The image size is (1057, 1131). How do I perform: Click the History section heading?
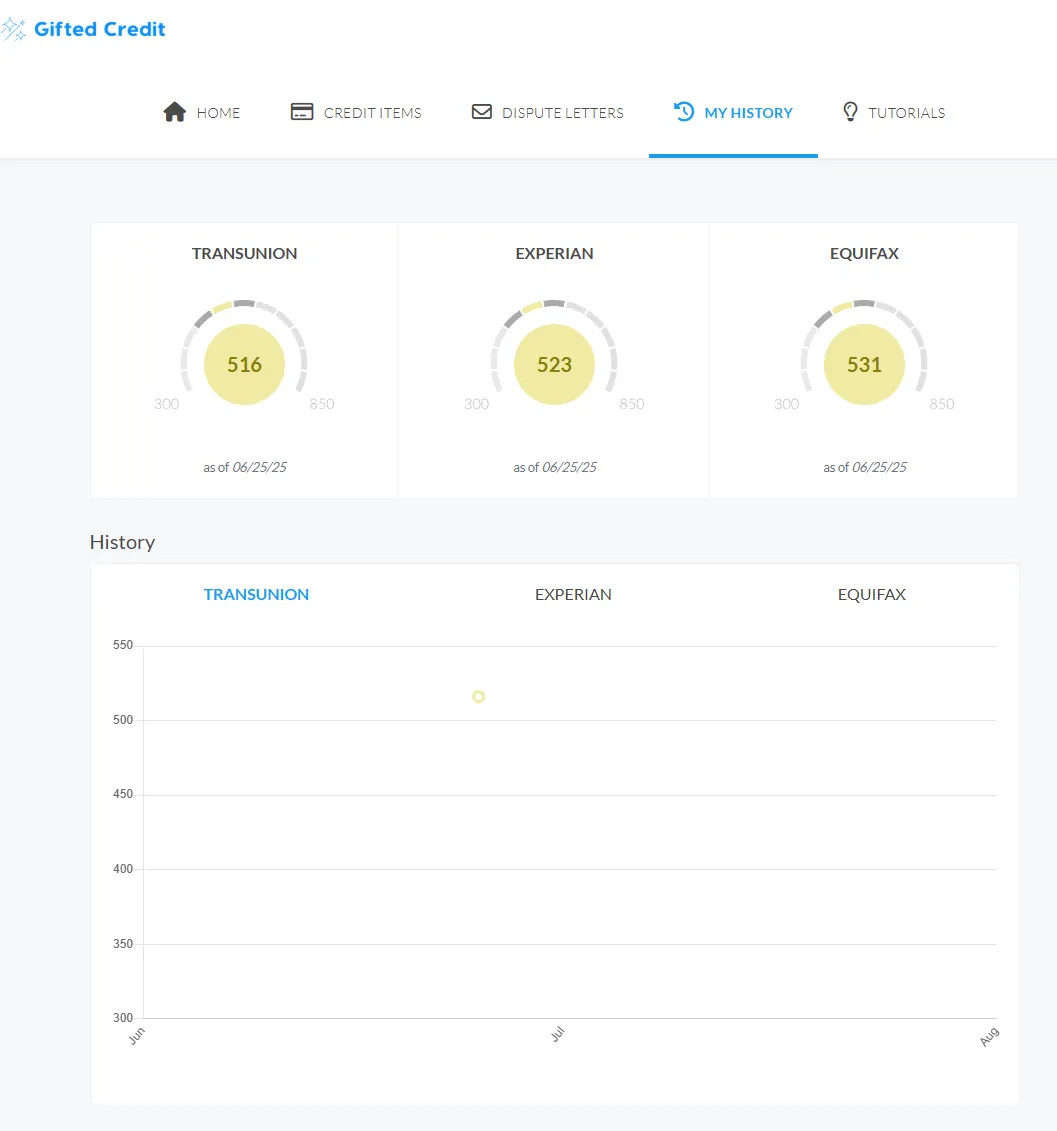click(x=122, y=542)
